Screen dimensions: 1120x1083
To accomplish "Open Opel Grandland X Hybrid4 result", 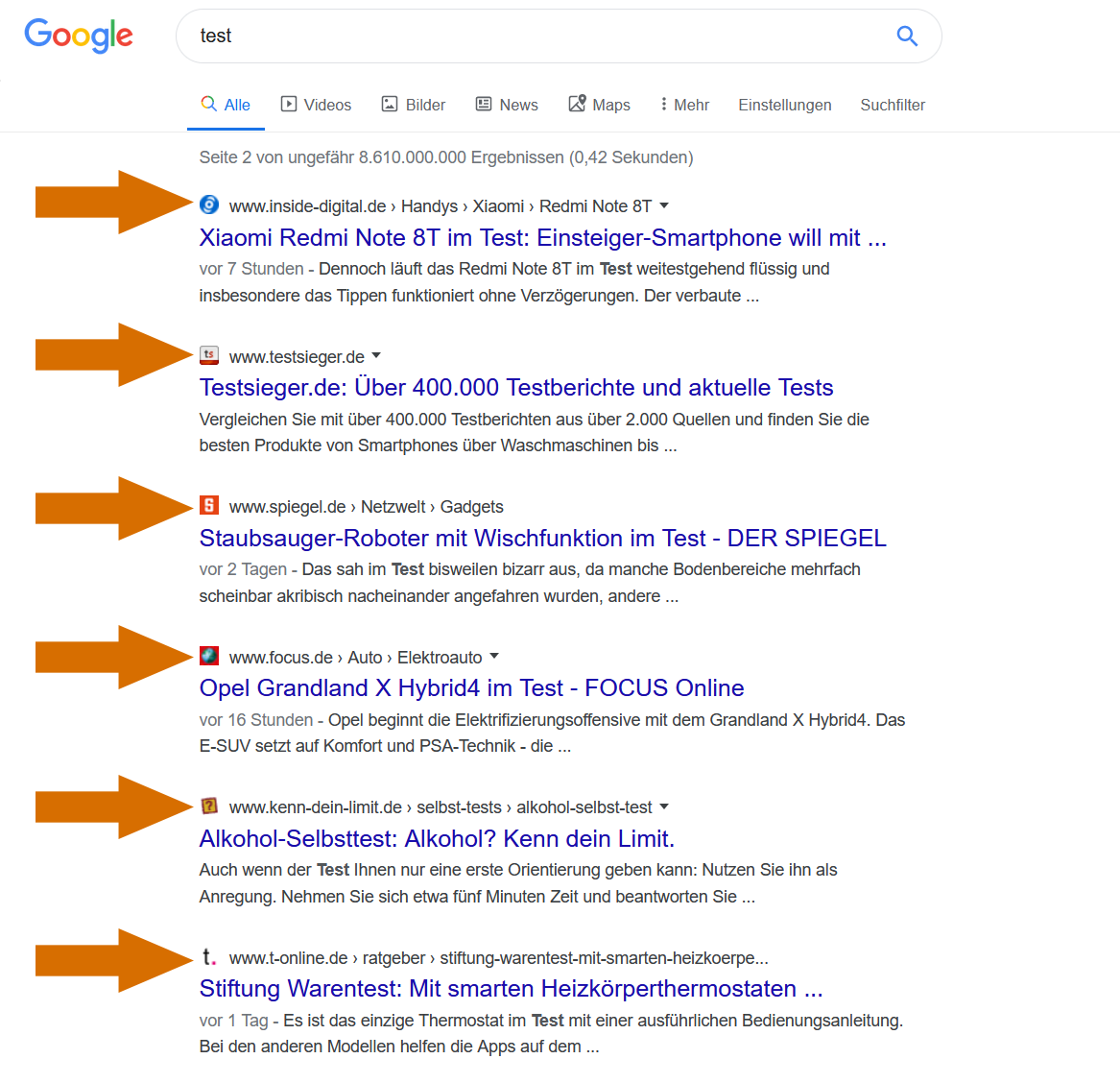I will [471, 688].
